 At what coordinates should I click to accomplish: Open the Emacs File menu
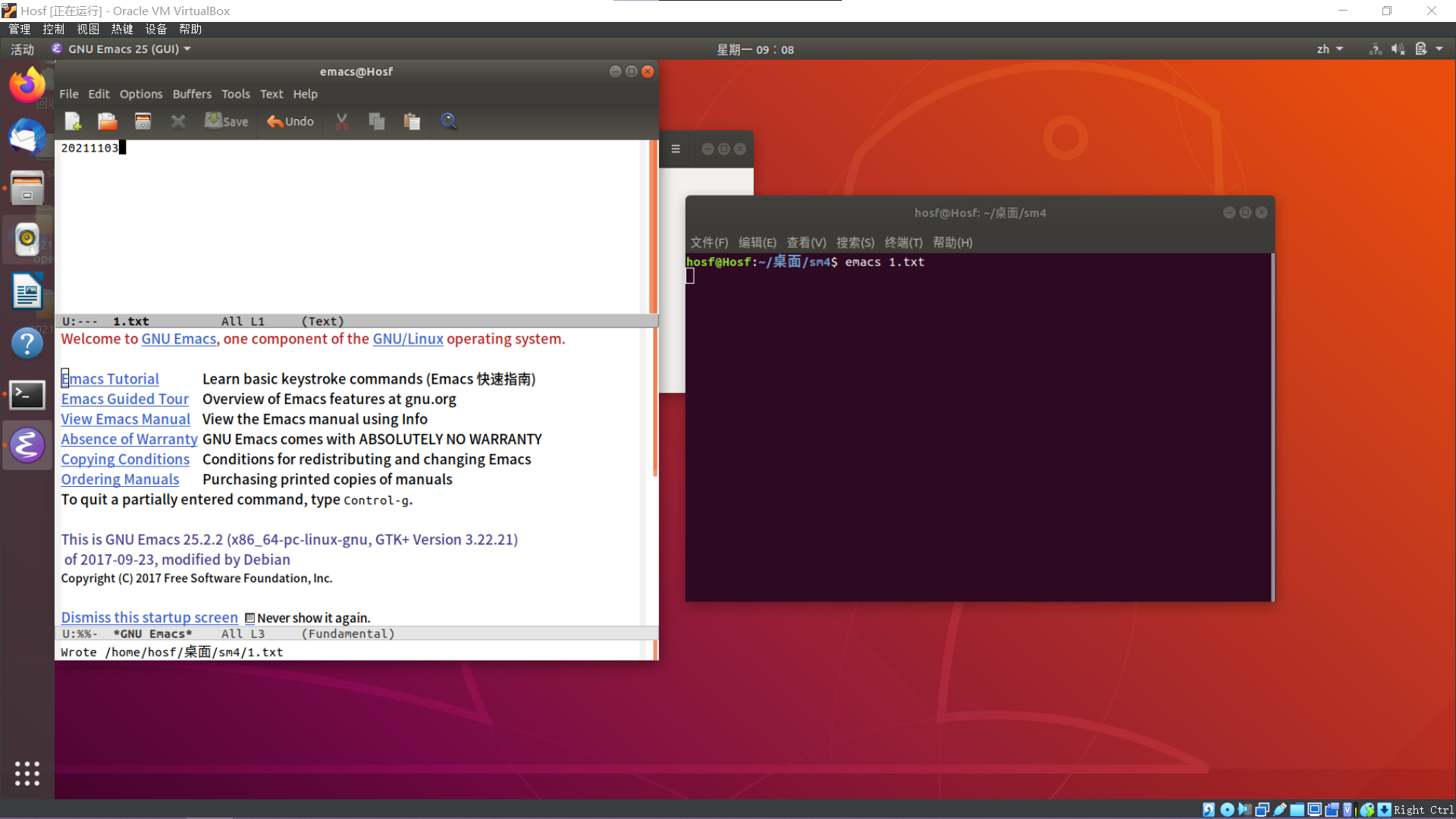(69, 94)
